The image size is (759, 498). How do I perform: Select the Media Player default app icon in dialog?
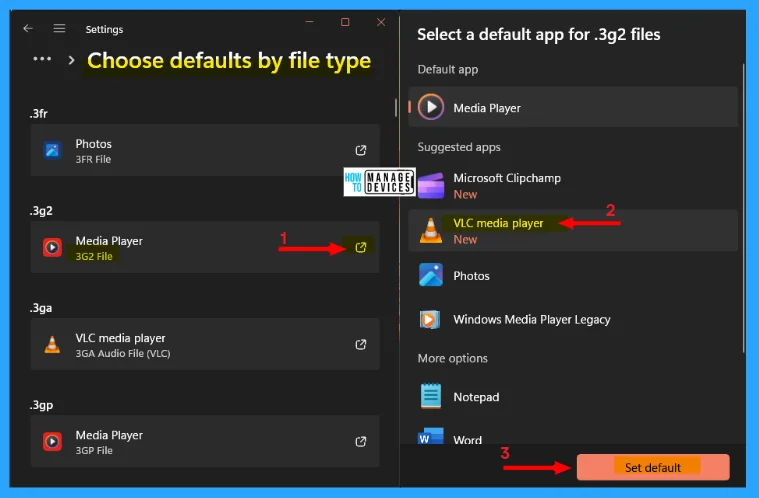click(431, 107)
